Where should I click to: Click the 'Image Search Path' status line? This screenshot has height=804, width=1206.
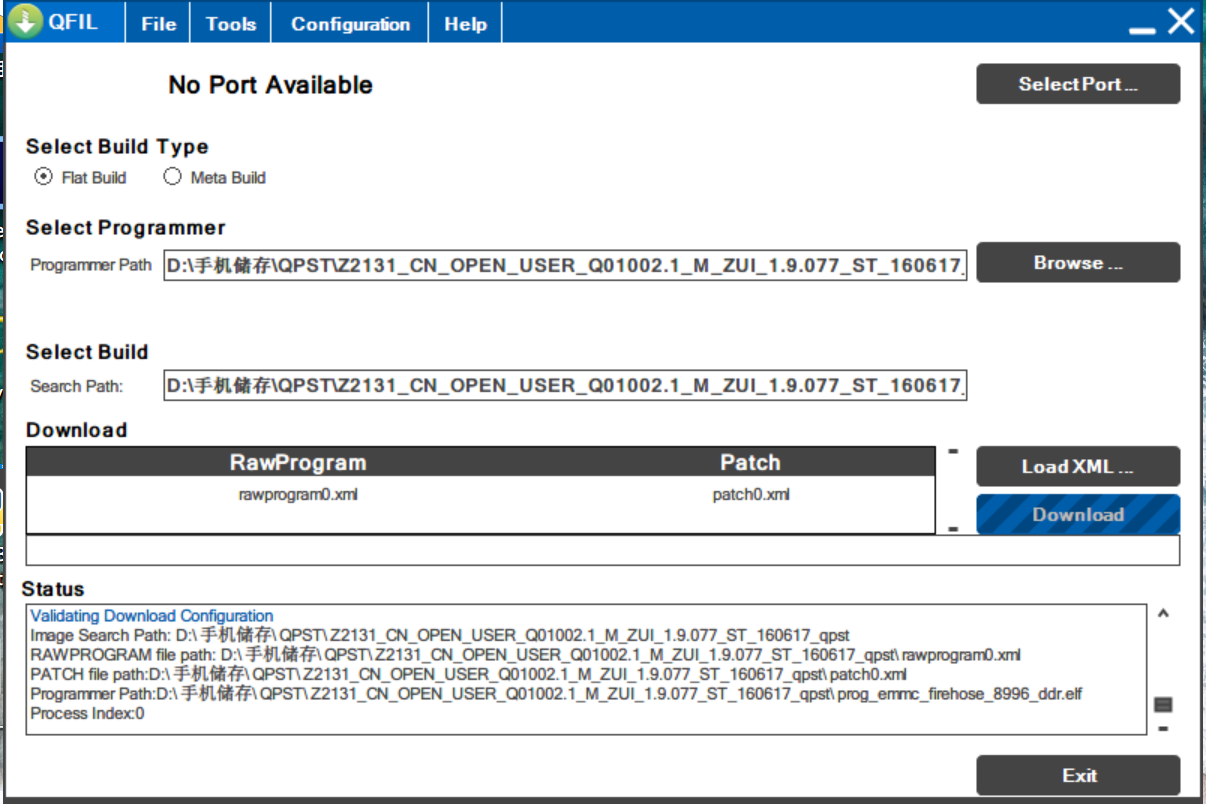(x=440, y=635)
